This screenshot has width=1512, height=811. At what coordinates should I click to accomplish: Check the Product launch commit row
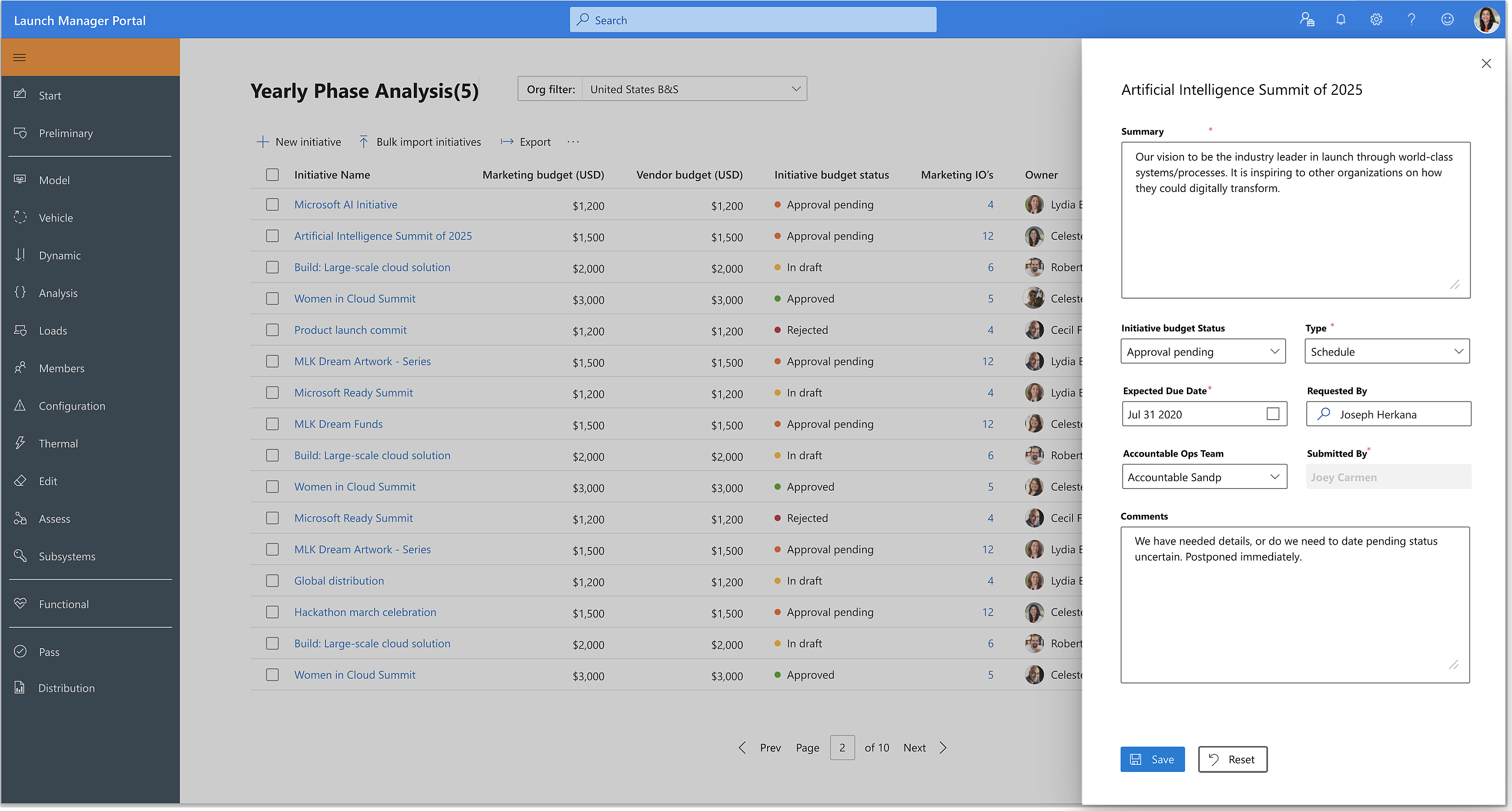pos(272,330)
